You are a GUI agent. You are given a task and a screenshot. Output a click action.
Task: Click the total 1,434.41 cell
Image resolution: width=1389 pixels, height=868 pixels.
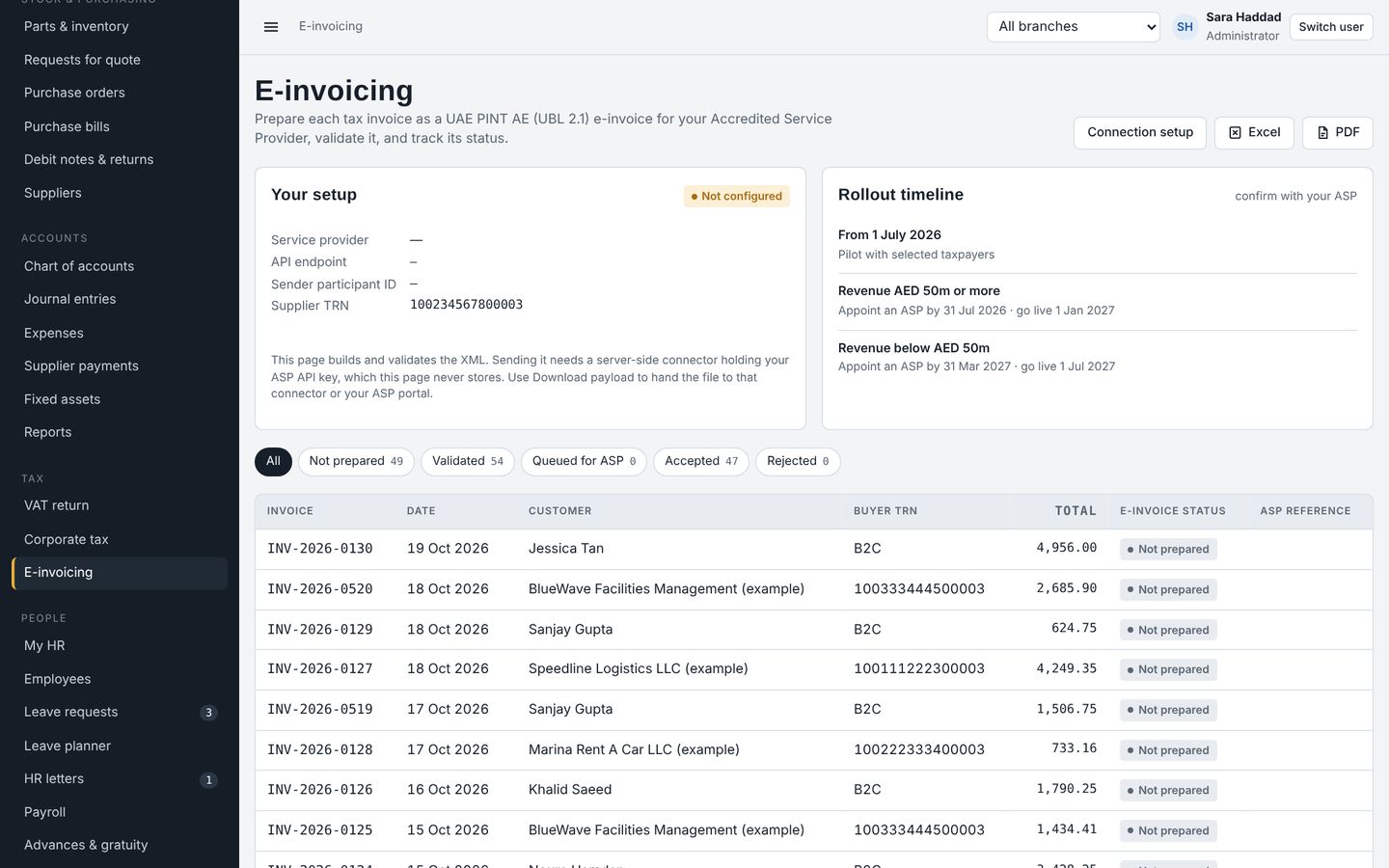tap(1067, 829)
